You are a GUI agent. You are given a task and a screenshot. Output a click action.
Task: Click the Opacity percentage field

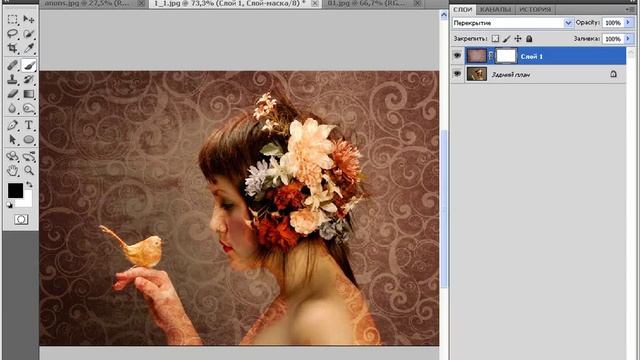(613, 23)
